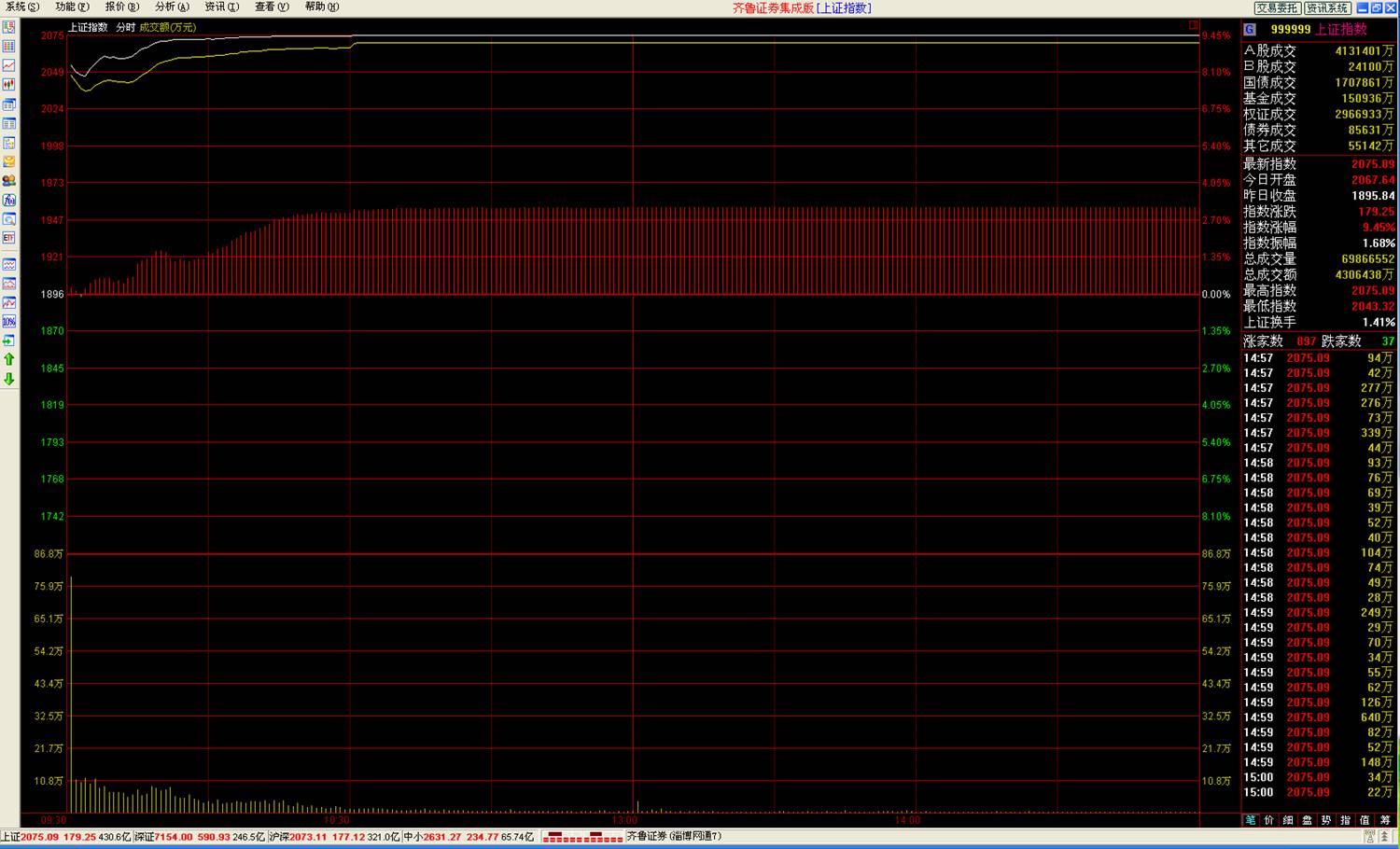Click the 上证换手 1.41% row
This screenshot has width=1400, height=849.
point(1319,323)
